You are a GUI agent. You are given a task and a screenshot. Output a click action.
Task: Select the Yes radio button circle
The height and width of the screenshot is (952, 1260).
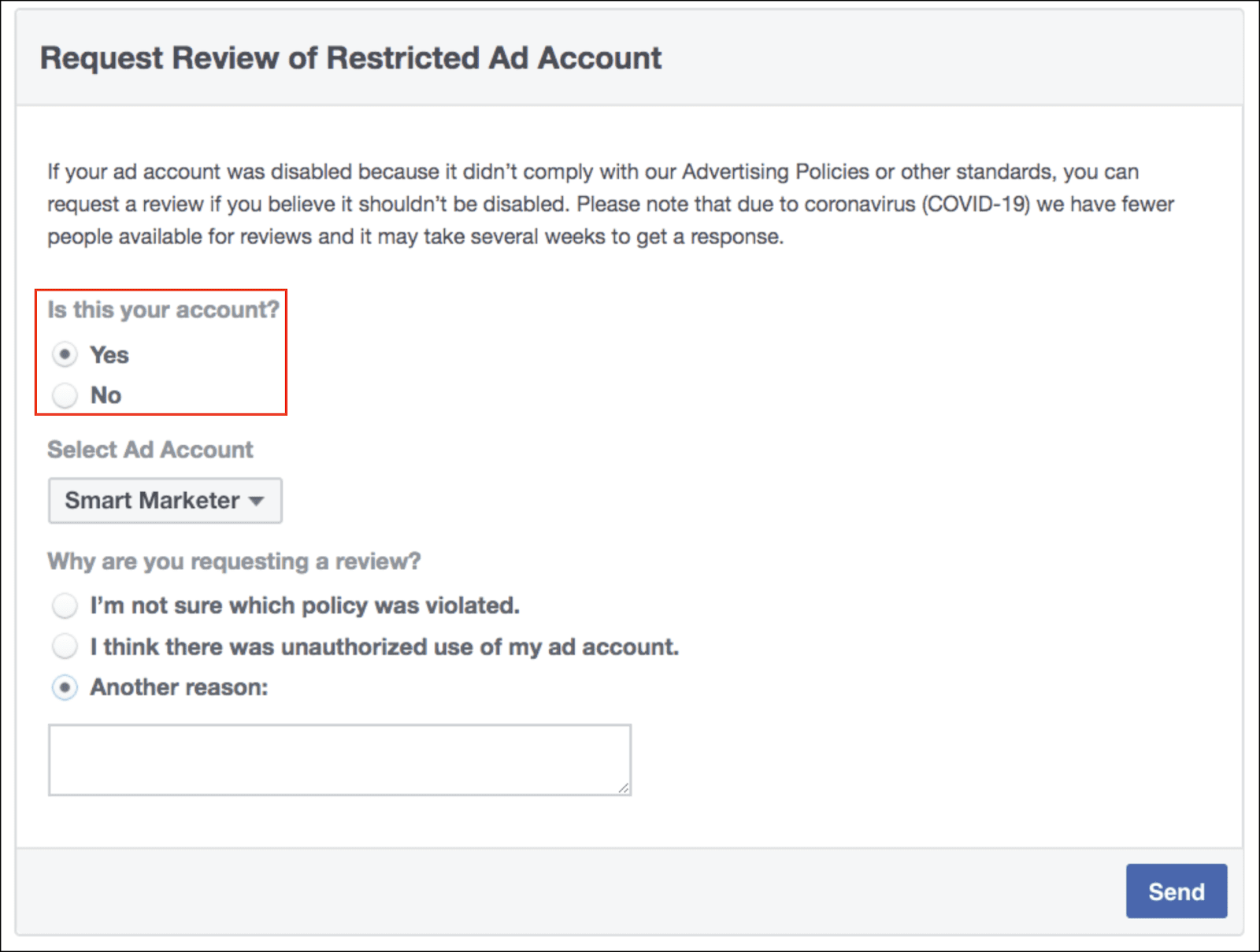tap(65, 355)
